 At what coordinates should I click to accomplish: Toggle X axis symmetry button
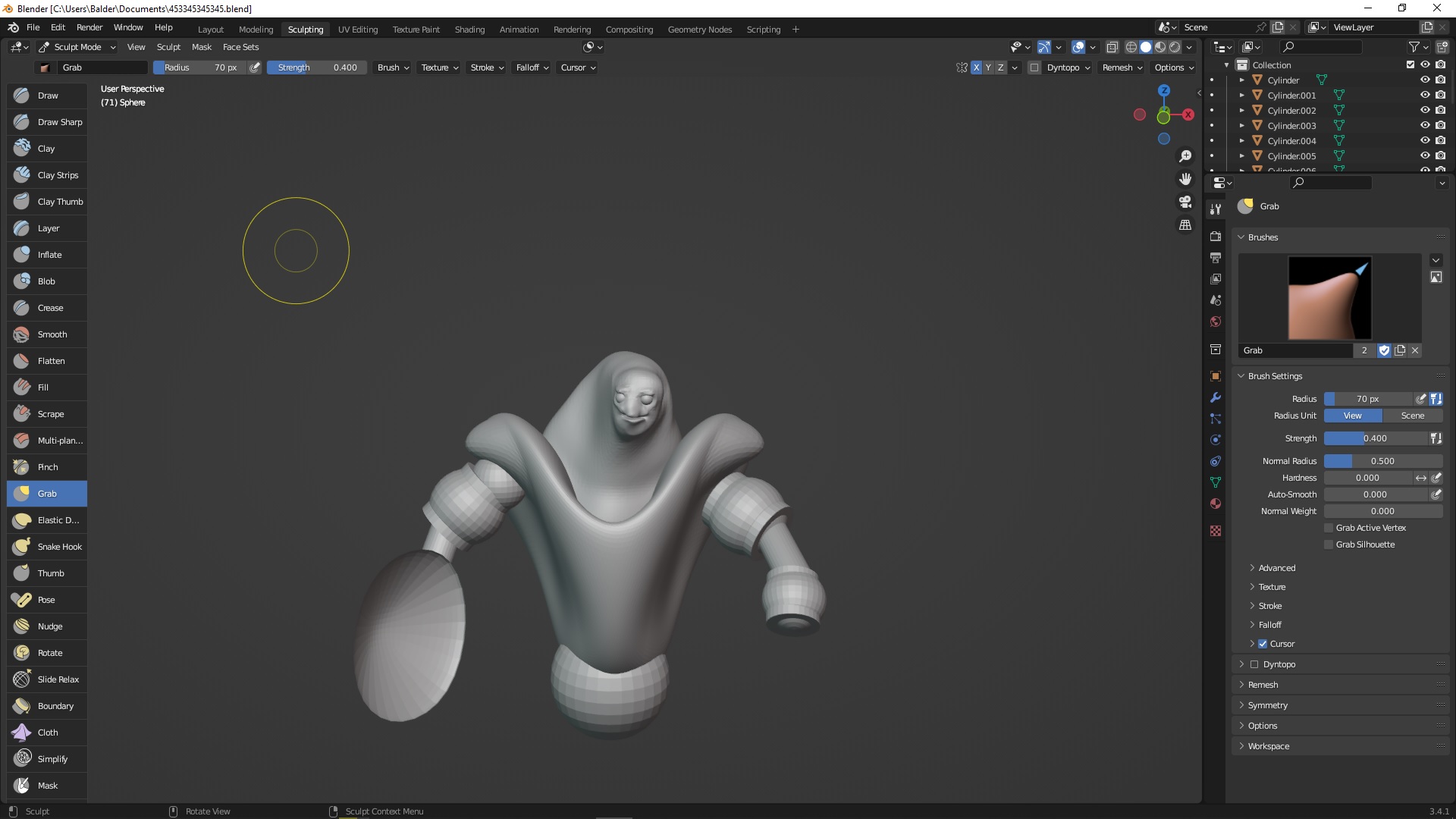pyautogui.click(x=976, y=67)
